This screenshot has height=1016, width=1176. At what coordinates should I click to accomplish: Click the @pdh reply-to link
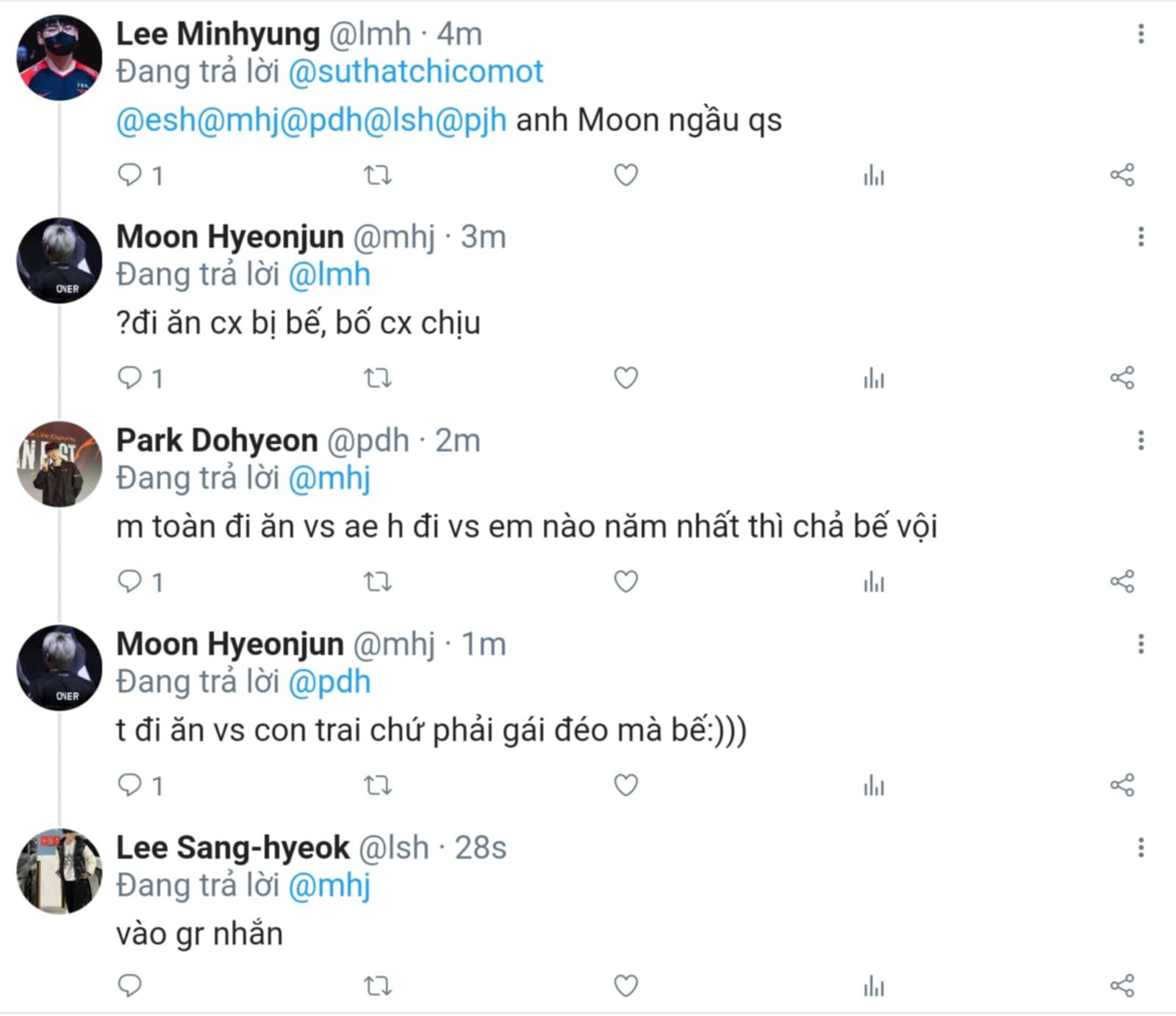pos(329,682)
